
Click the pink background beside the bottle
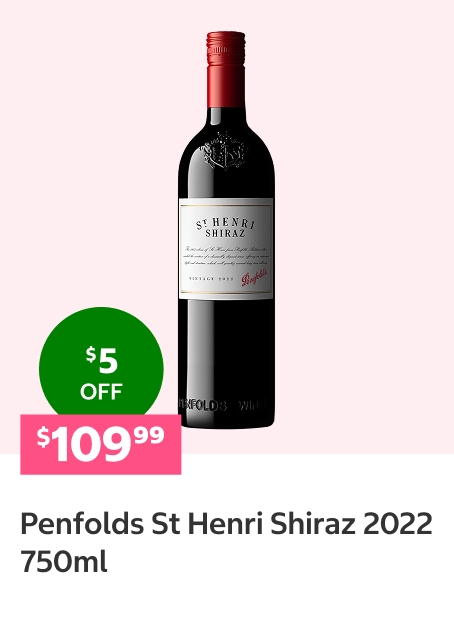pyautogui.click(x=356, y=198)
